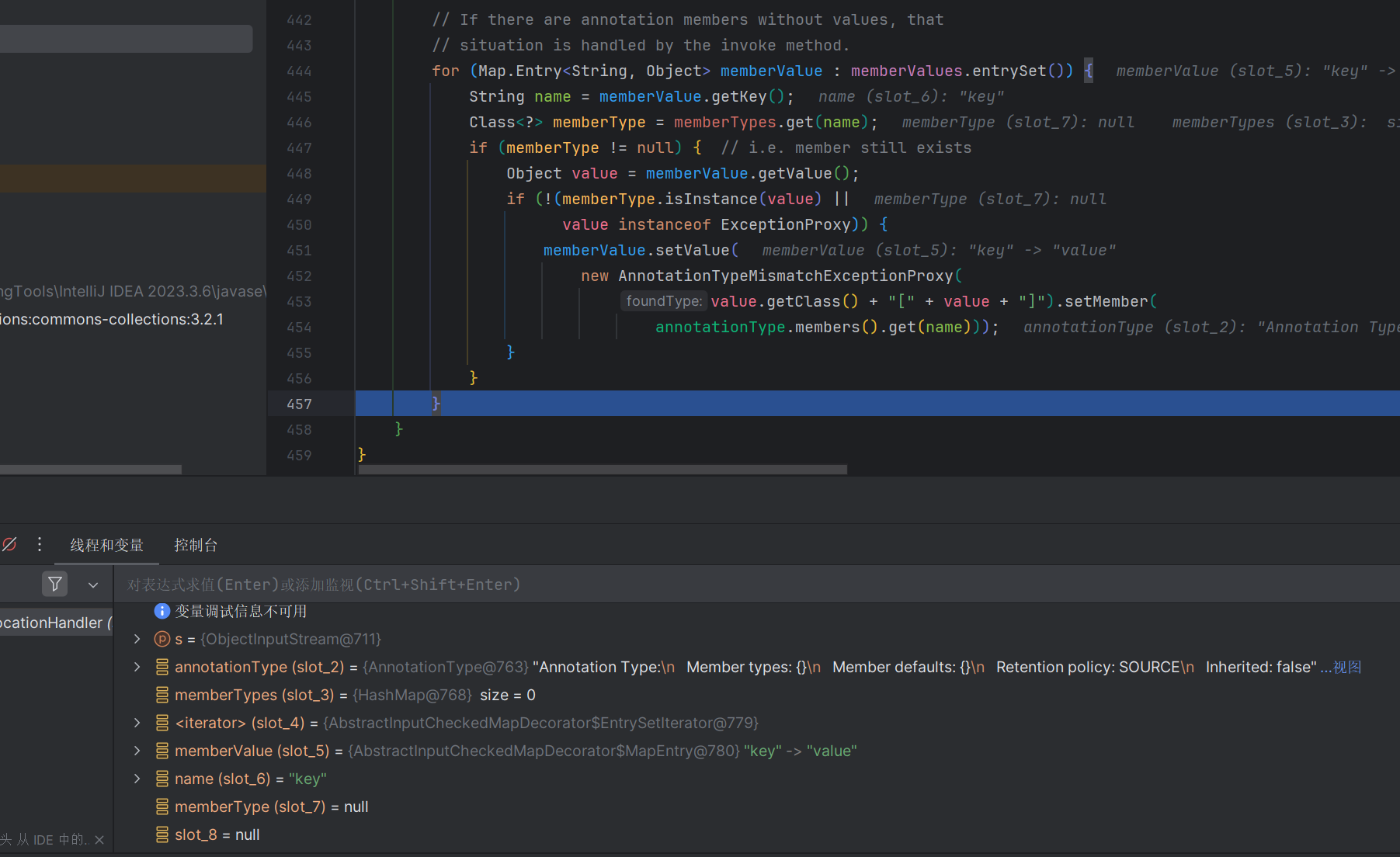
Task: Click the frames filter icon
Action: pos(55,585)
